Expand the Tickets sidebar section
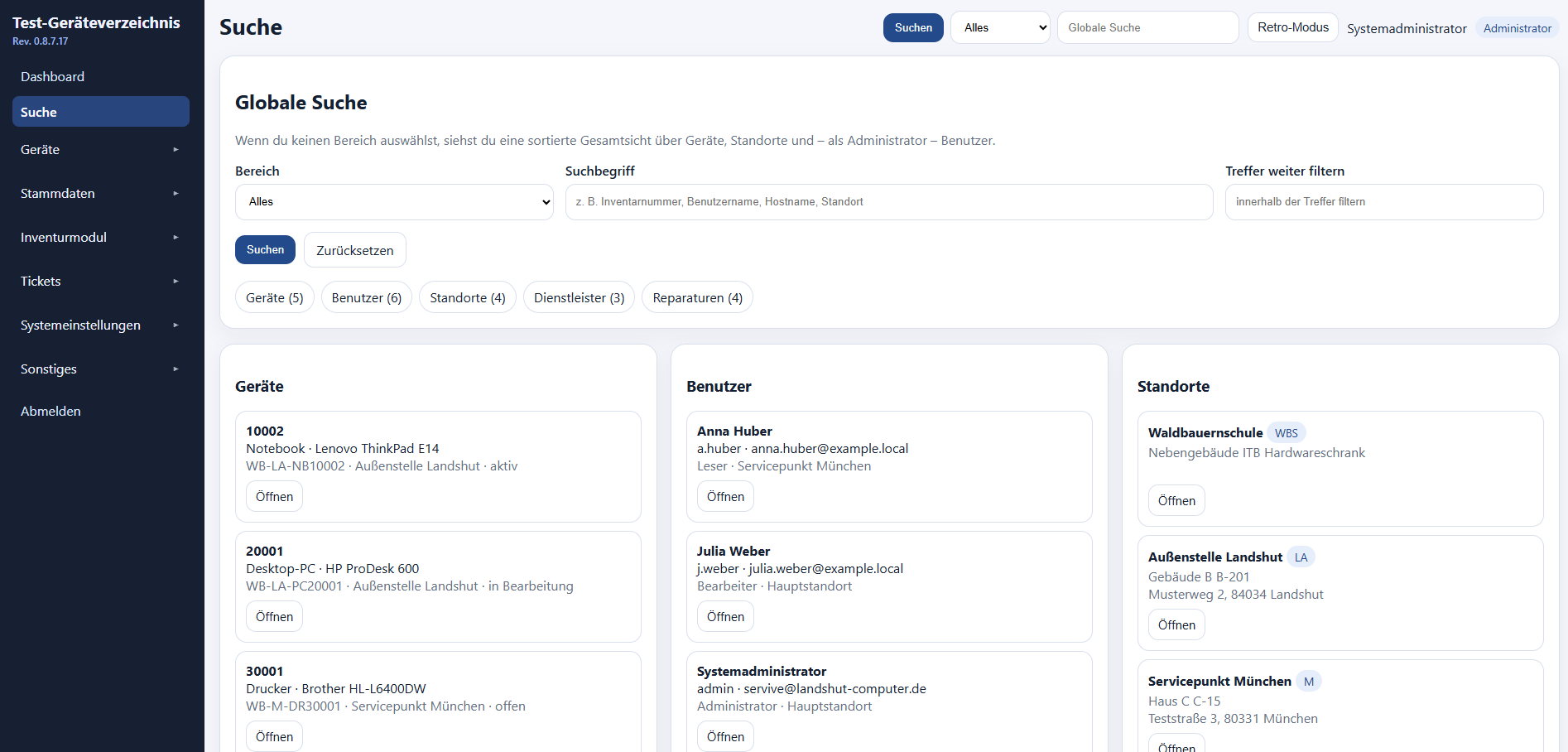This screenshot has height=752, width=1568. pos(101,282)
